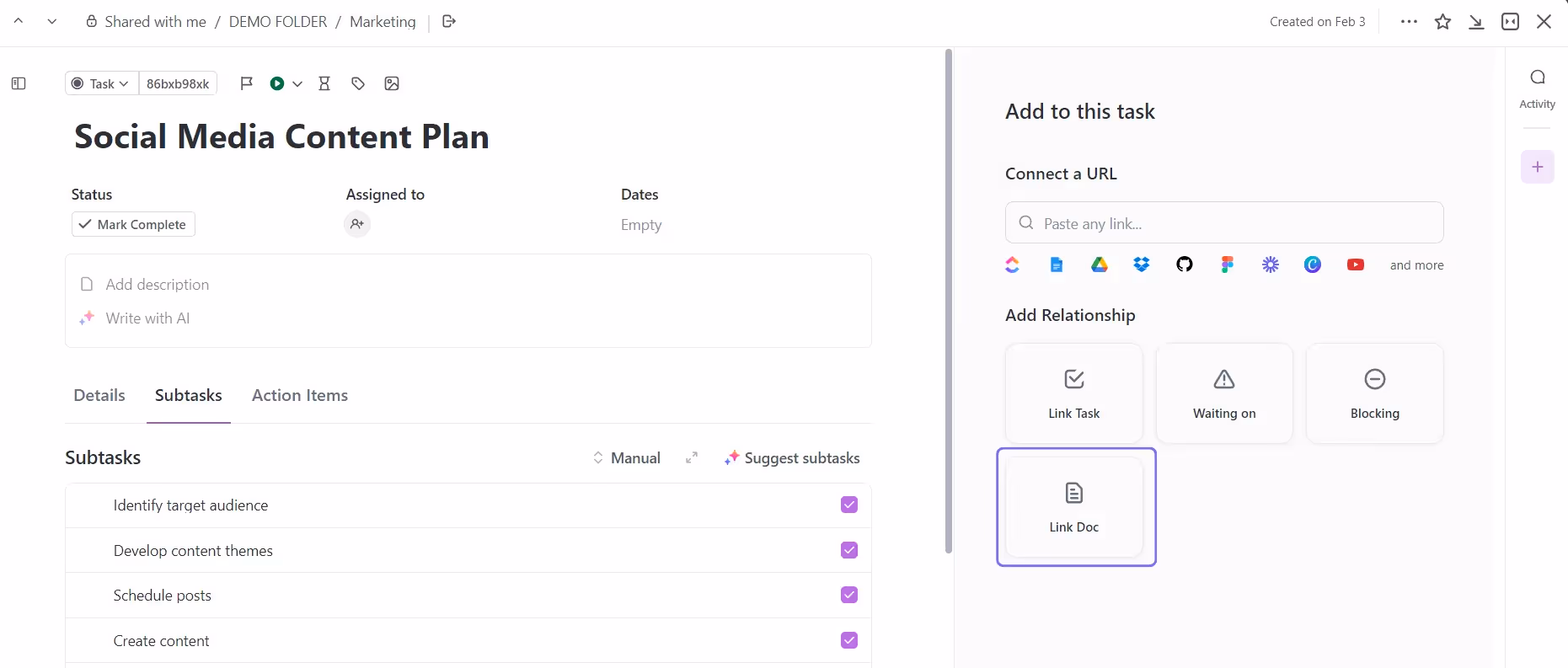Click the add assignee icon

pyautogui.click(x=357, y=224)
